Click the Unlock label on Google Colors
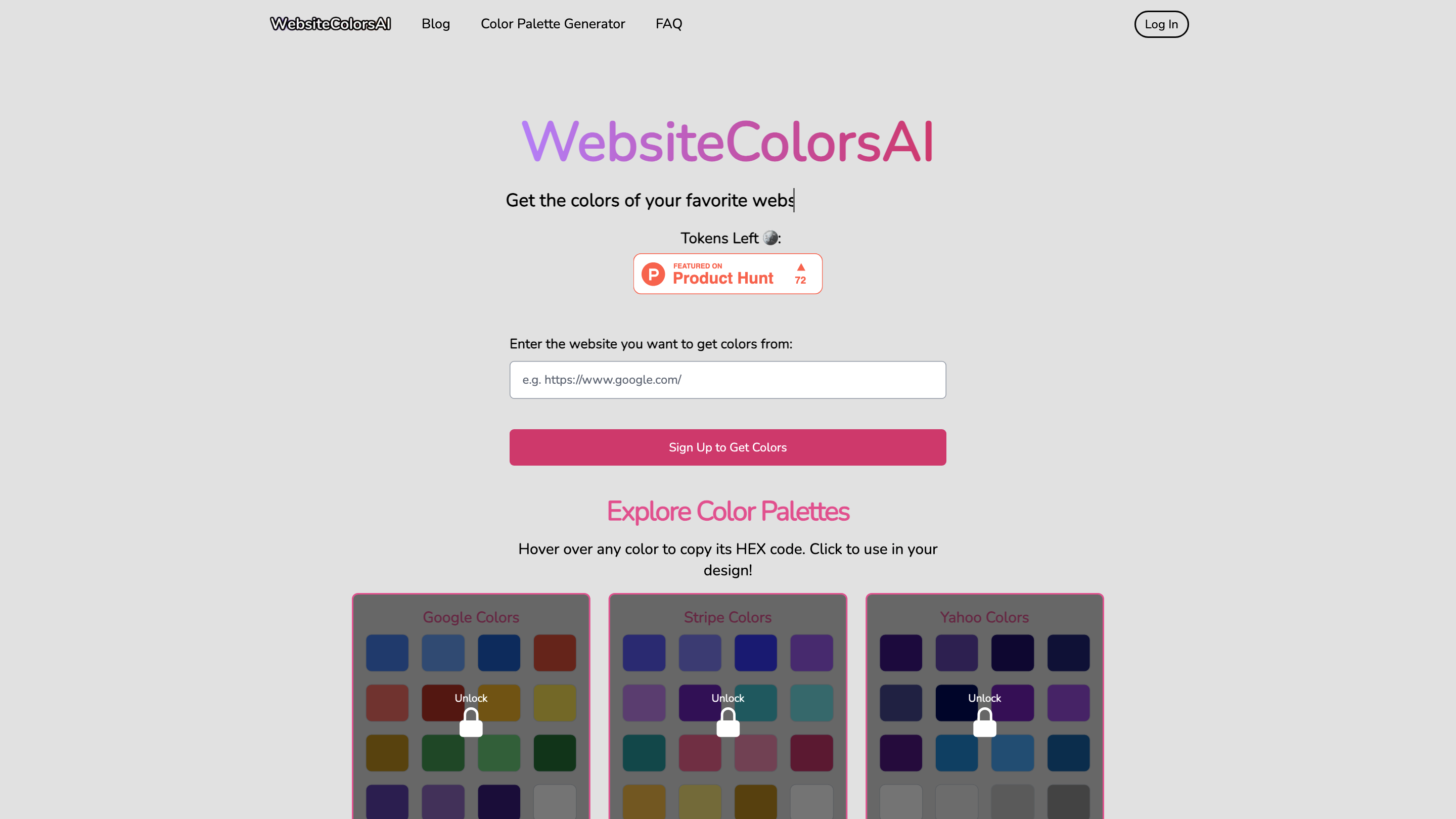1456x819 pixels. pyautogui.click(x=471, y=698)
